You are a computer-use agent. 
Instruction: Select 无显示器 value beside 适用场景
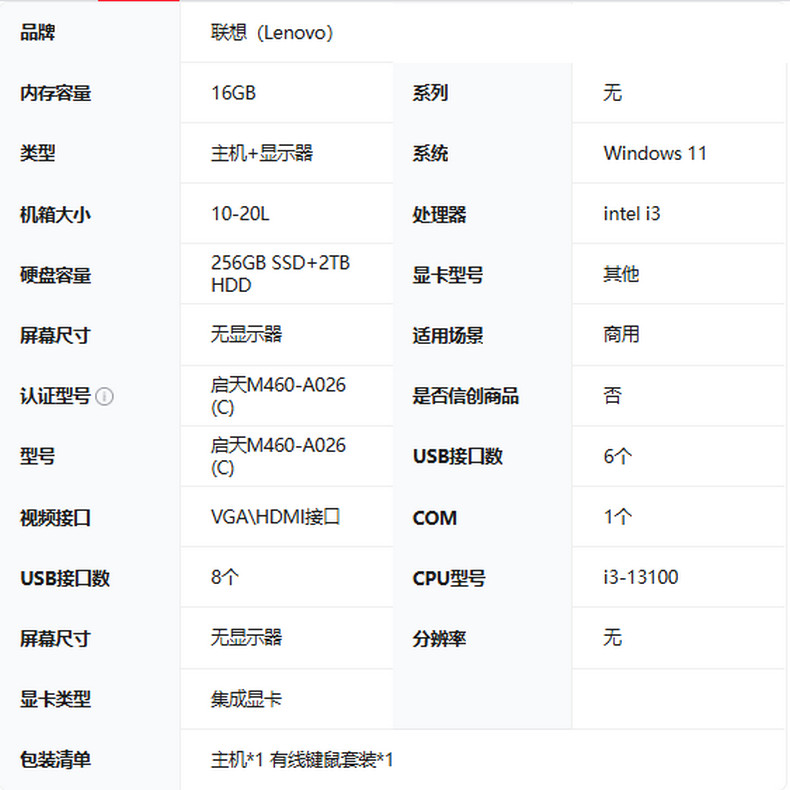[x=246, y=335]
